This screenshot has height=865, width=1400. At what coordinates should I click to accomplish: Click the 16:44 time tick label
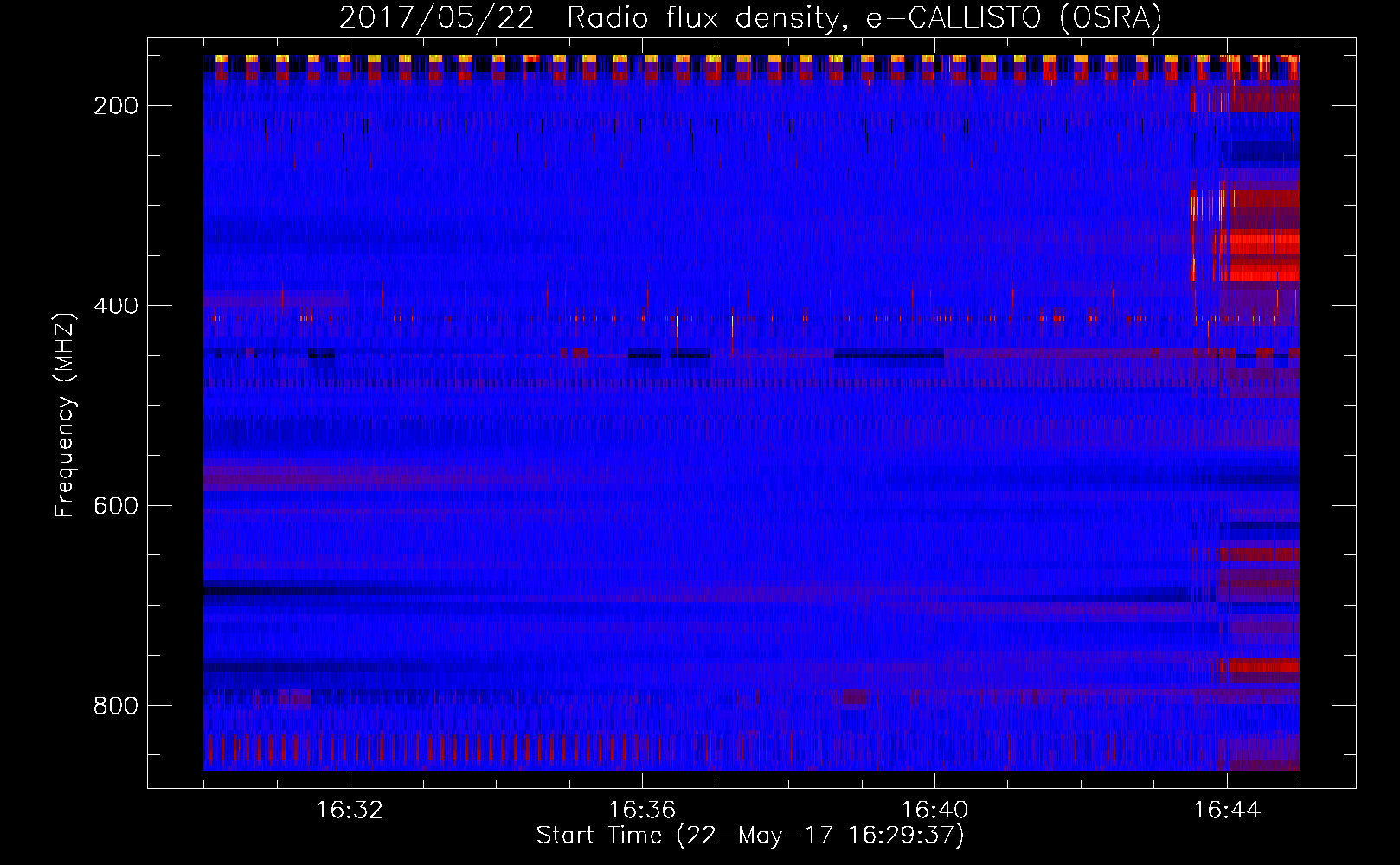[x=1227, y=811]
